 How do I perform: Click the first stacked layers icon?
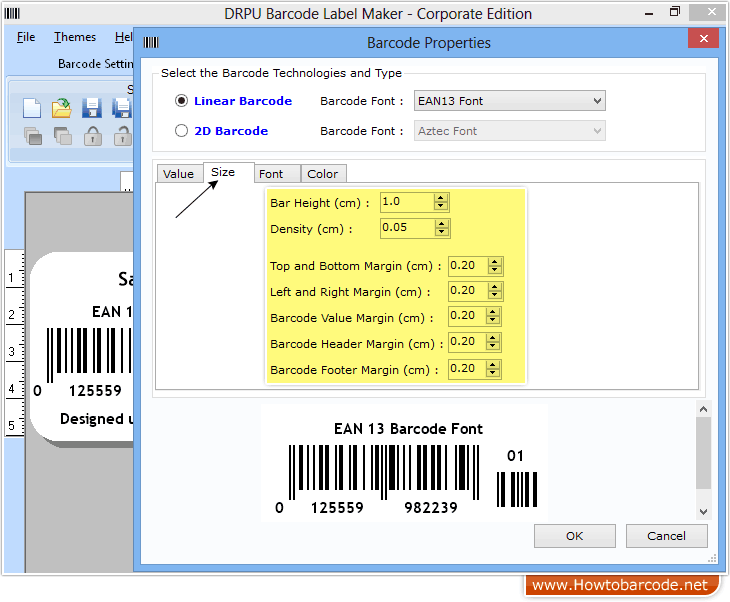33,136
